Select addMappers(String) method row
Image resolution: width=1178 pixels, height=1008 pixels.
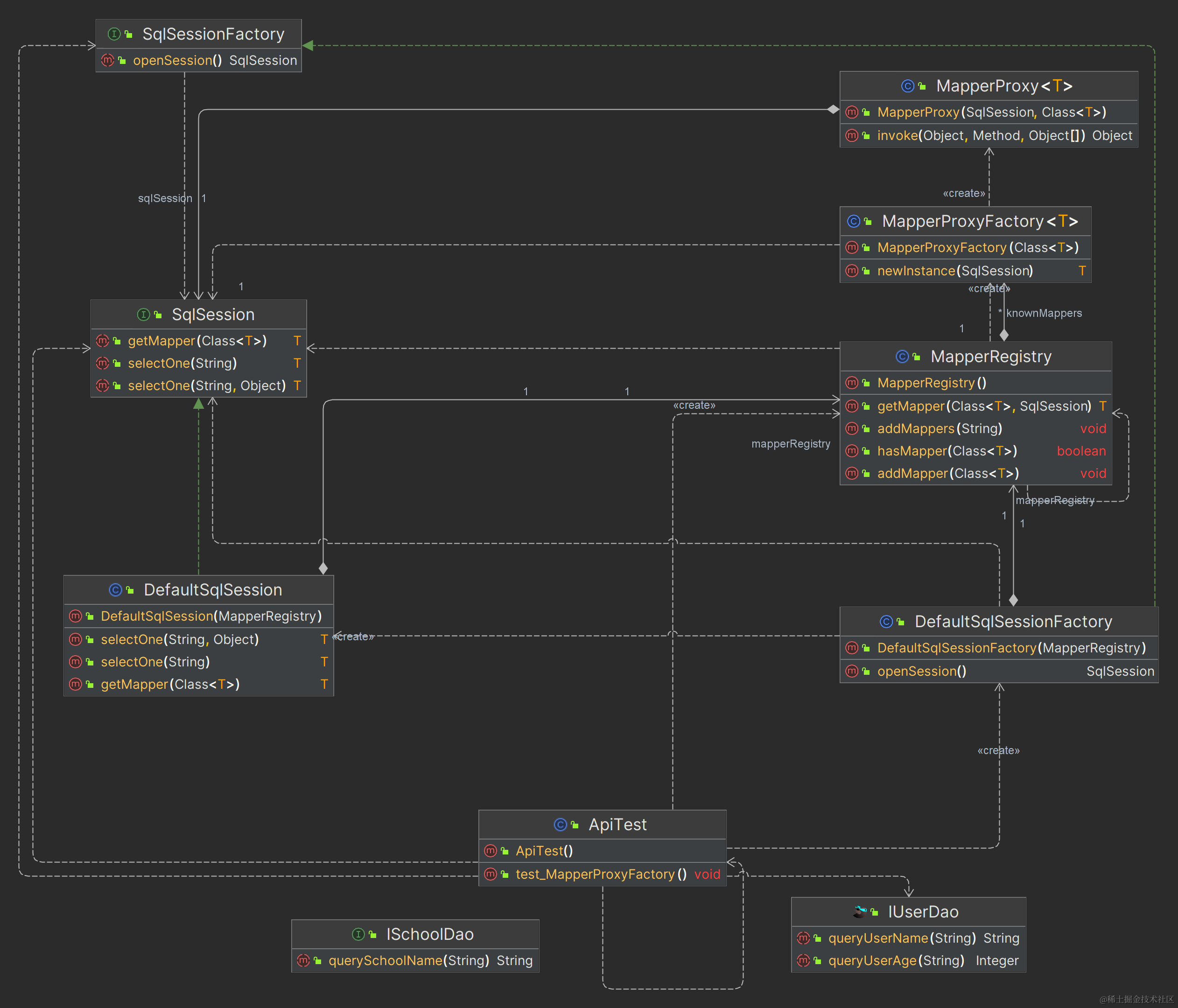point(939,429)
